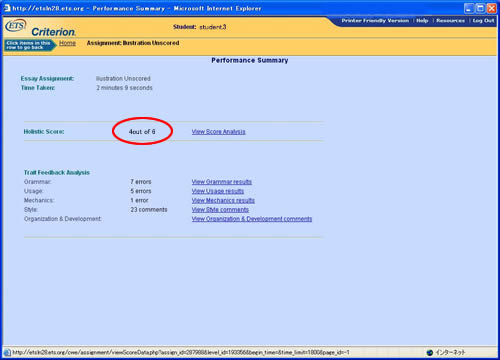Click the 'Performance Summary' heading

click(250, 60)
